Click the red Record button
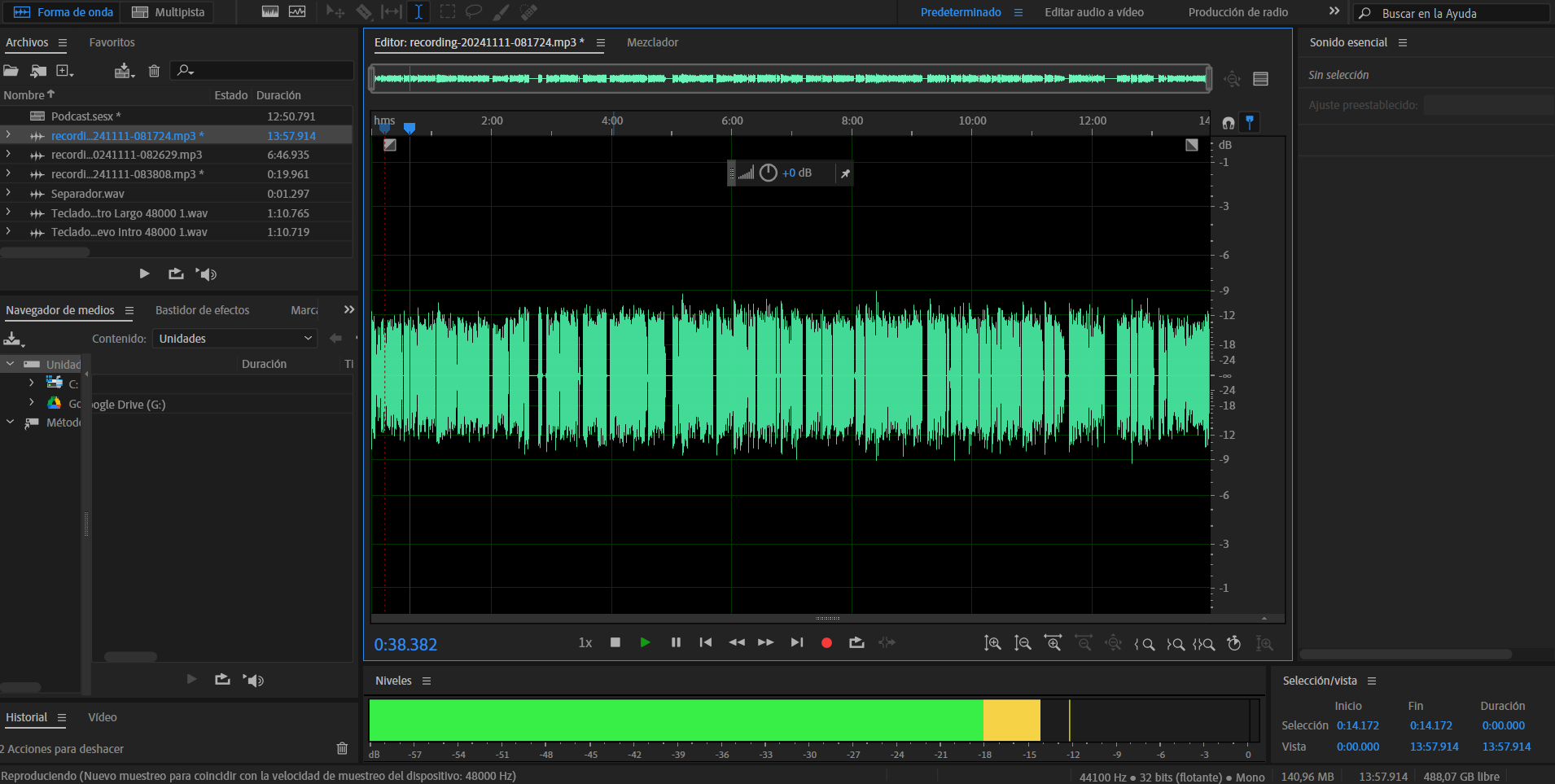 tap(826, 642)
